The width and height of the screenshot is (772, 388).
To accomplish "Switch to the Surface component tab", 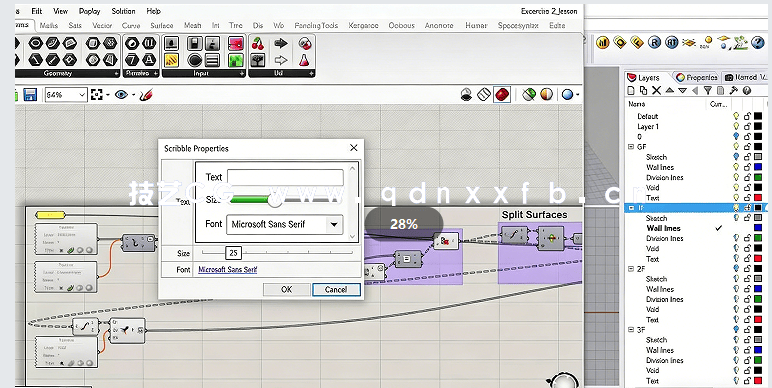I will (x=161, y=25).
